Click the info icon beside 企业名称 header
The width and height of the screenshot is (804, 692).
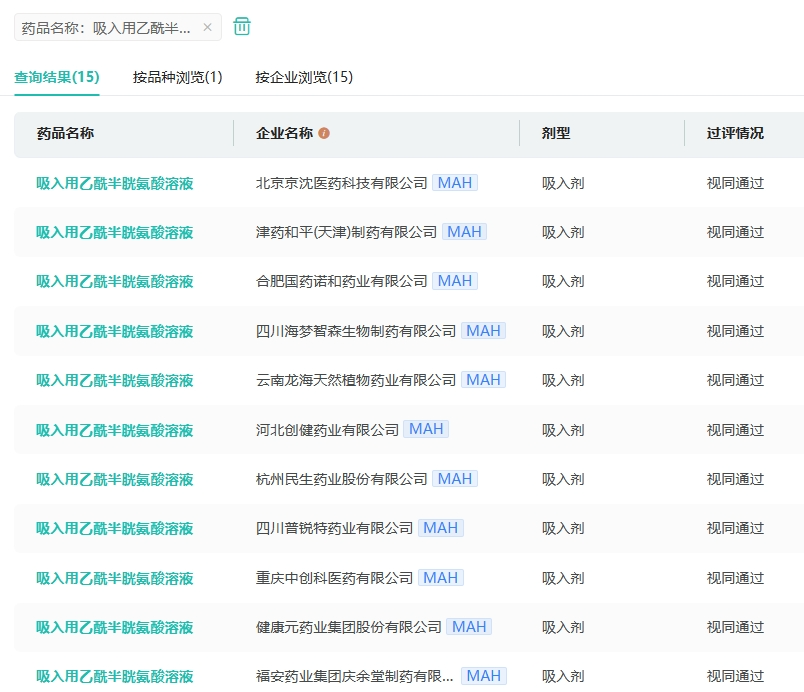coord(324,134)
